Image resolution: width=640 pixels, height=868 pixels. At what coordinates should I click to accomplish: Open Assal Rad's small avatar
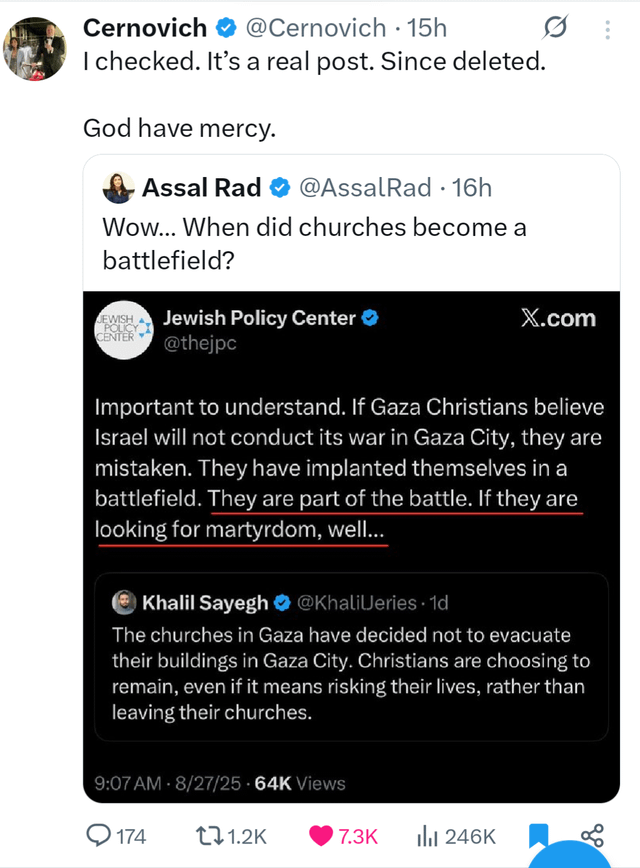pyautogui.click(x=118, y=187)
